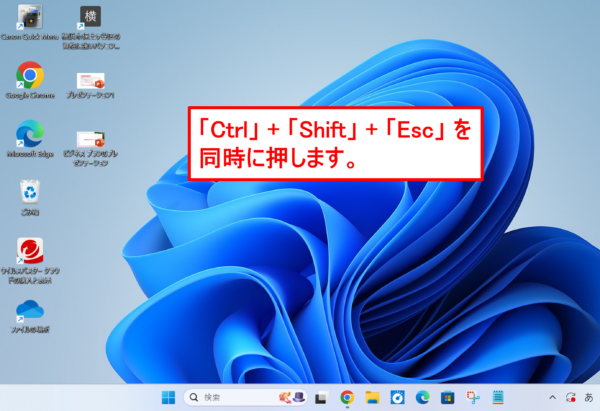Image resolution: width=600 pixels, height=411 pixels.
Task: Open the Windows Start menu
Action: pos(168,397)
